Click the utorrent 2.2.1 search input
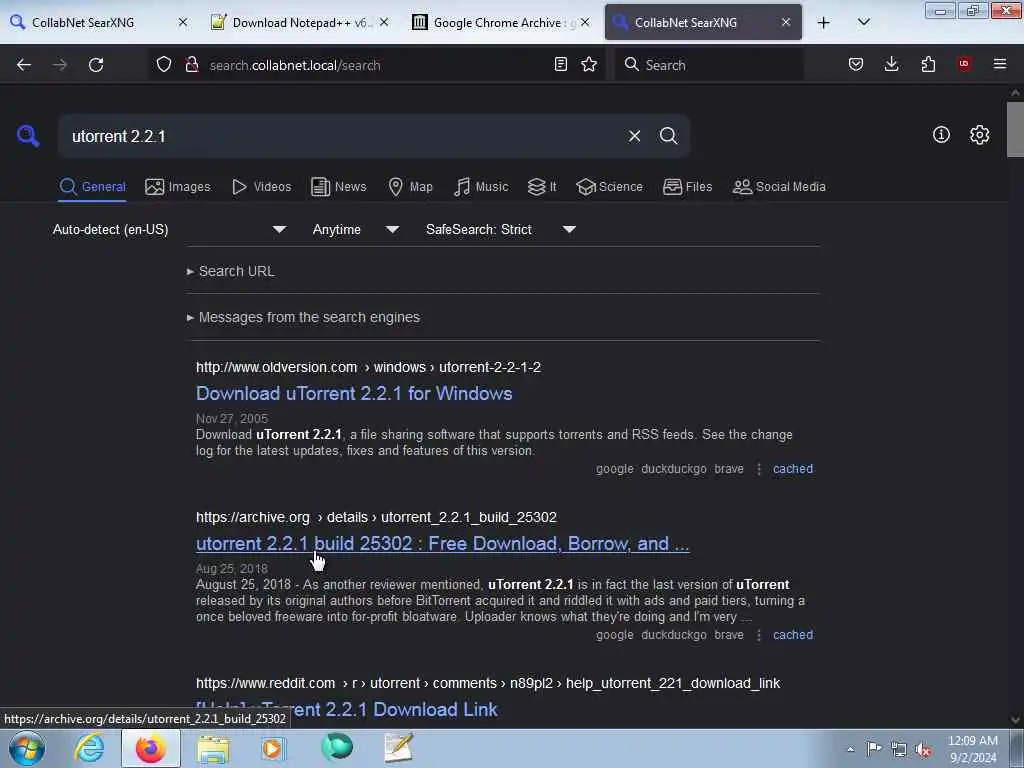1024x768 pixels. (340, 136)
